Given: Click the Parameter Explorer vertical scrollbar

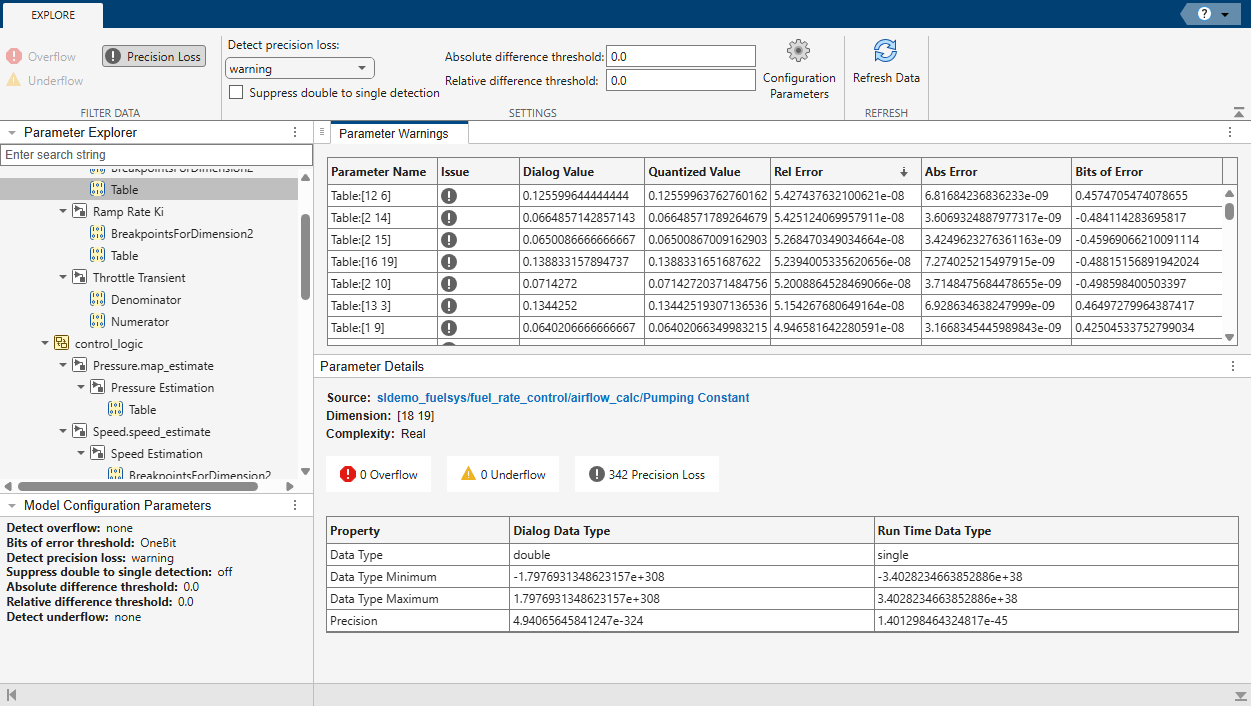Looking at the screenshot, I should click(x=305, y=256).
